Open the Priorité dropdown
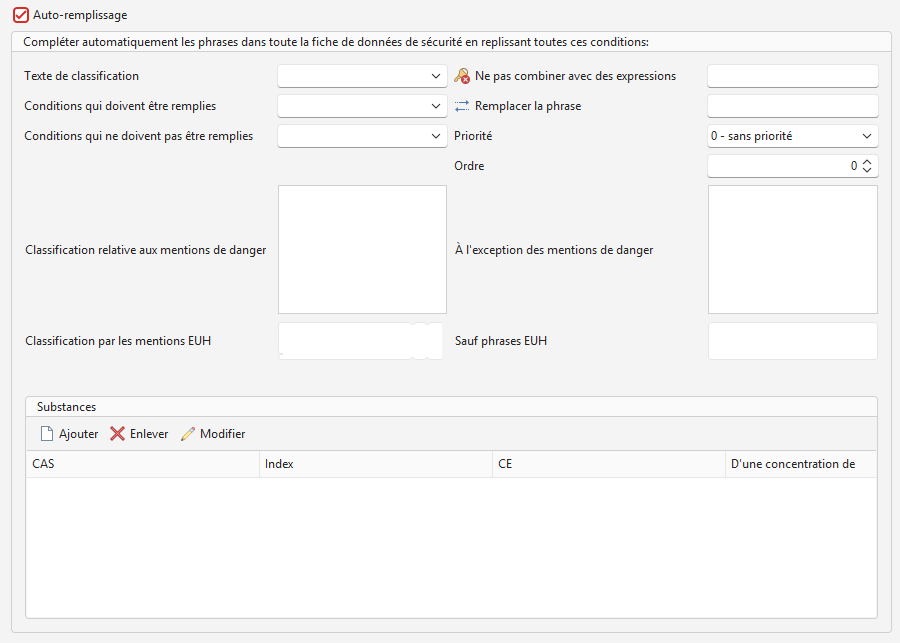The image size is (900, 643). click(793, 136)
